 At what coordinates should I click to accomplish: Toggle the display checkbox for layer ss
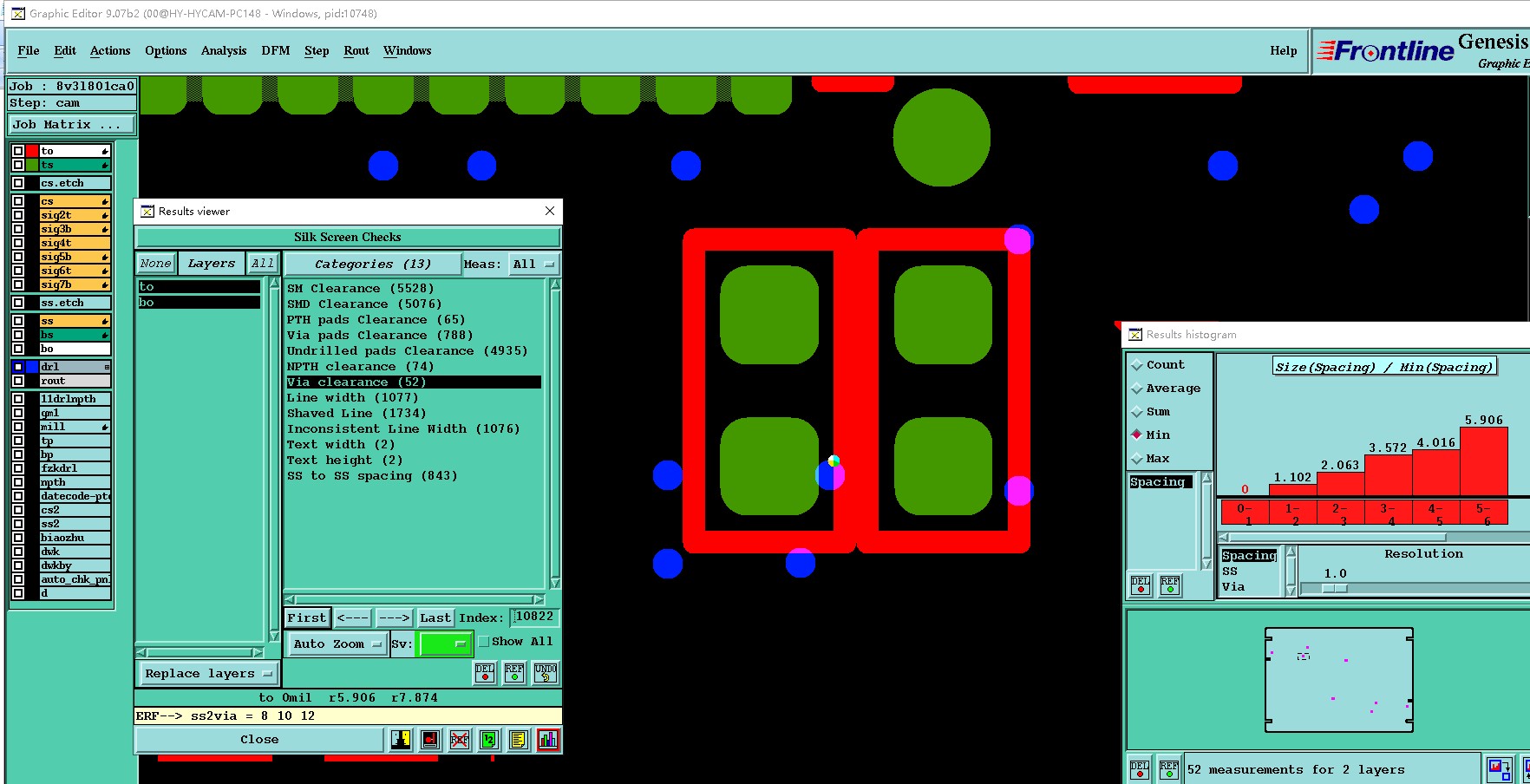coord(17,321)
